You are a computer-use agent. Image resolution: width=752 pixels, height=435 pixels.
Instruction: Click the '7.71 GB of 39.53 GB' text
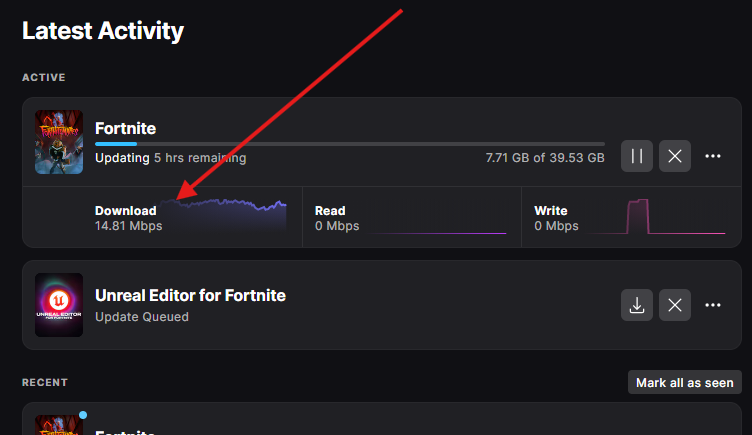[545, 158]
